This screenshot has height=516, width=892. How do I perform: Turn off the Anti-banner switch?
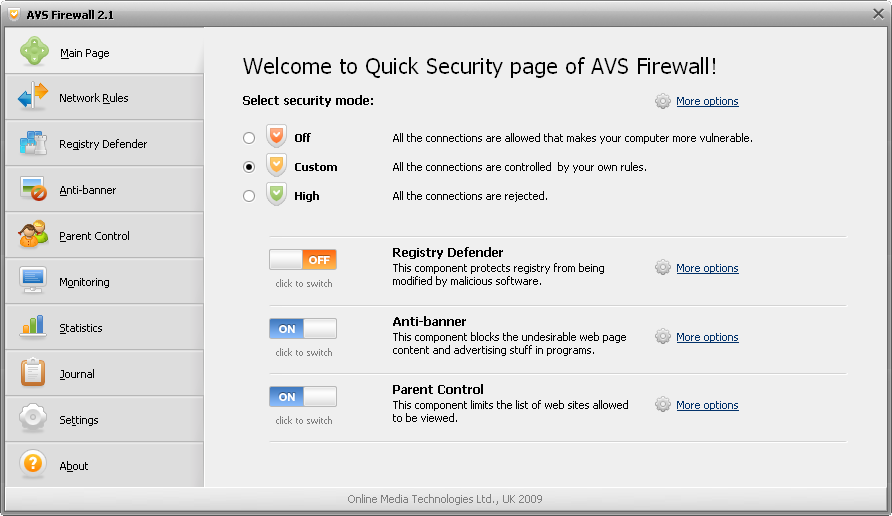click(x=303, y=329)
